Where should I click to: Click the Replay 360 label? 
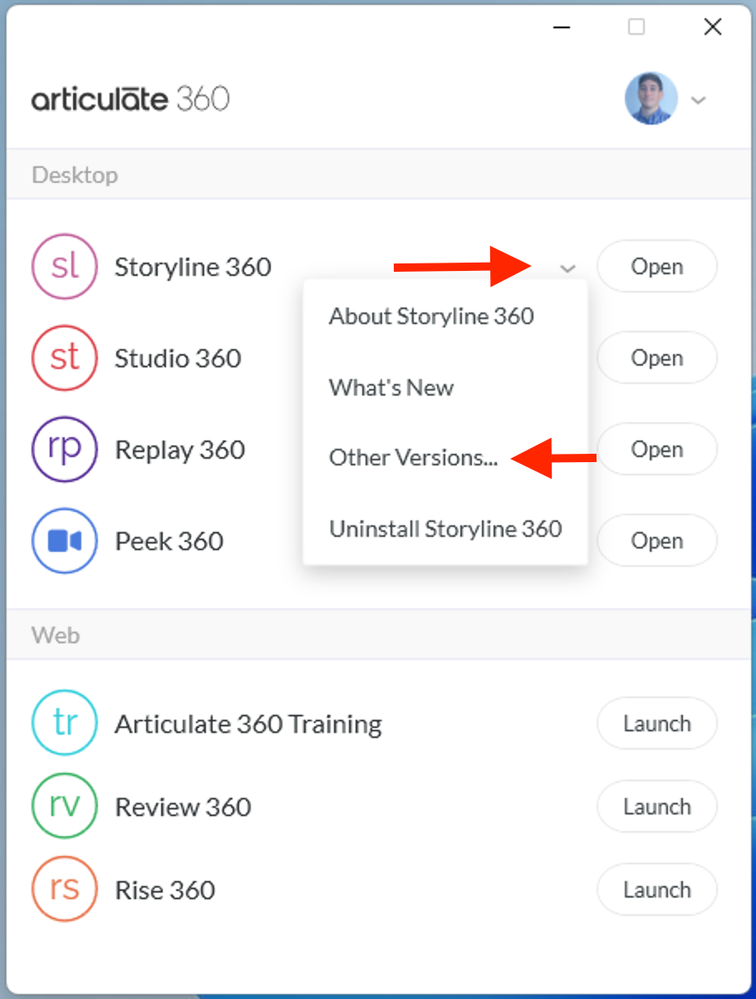point(180,450)
